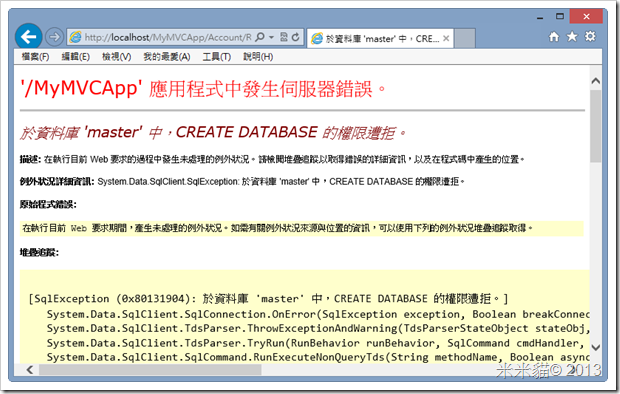Viewport: 620px width, 394px height.
Task: Click the SqlCommand.RunExecuteNonQueryTds stack line
Action: (x=318, y=357)
